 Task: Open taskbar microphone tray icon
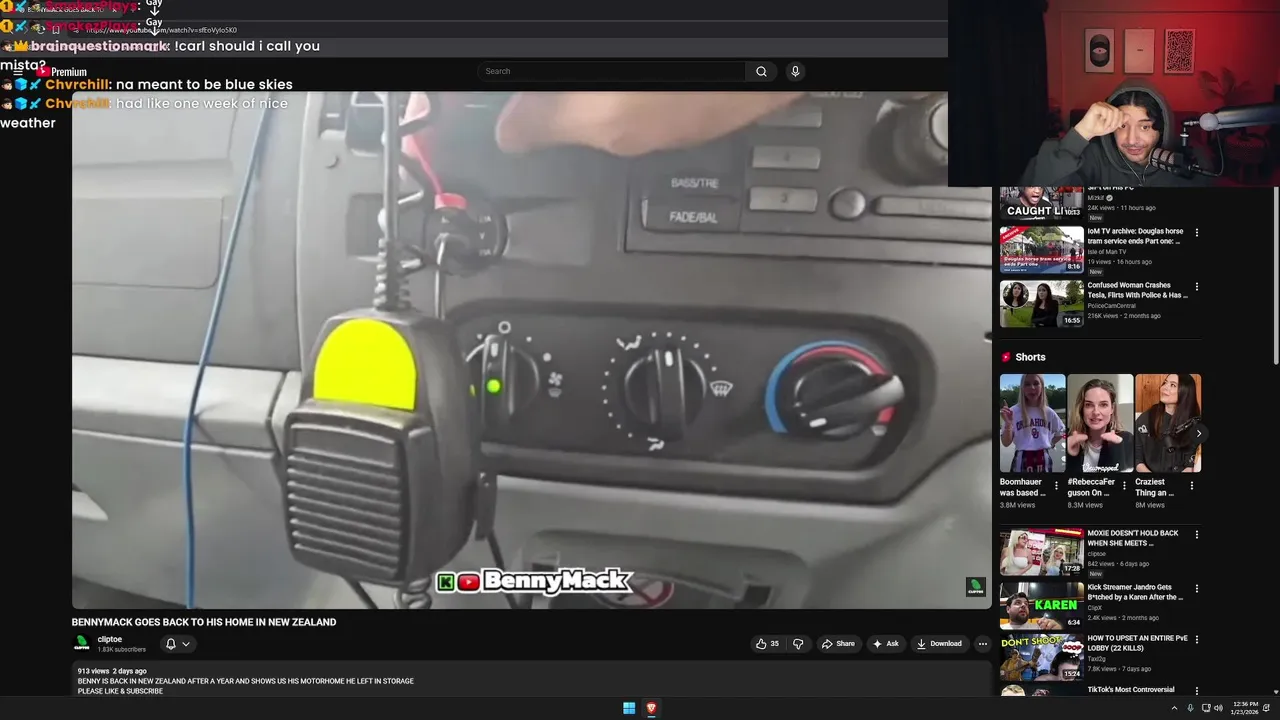(x=1190, y=708)
